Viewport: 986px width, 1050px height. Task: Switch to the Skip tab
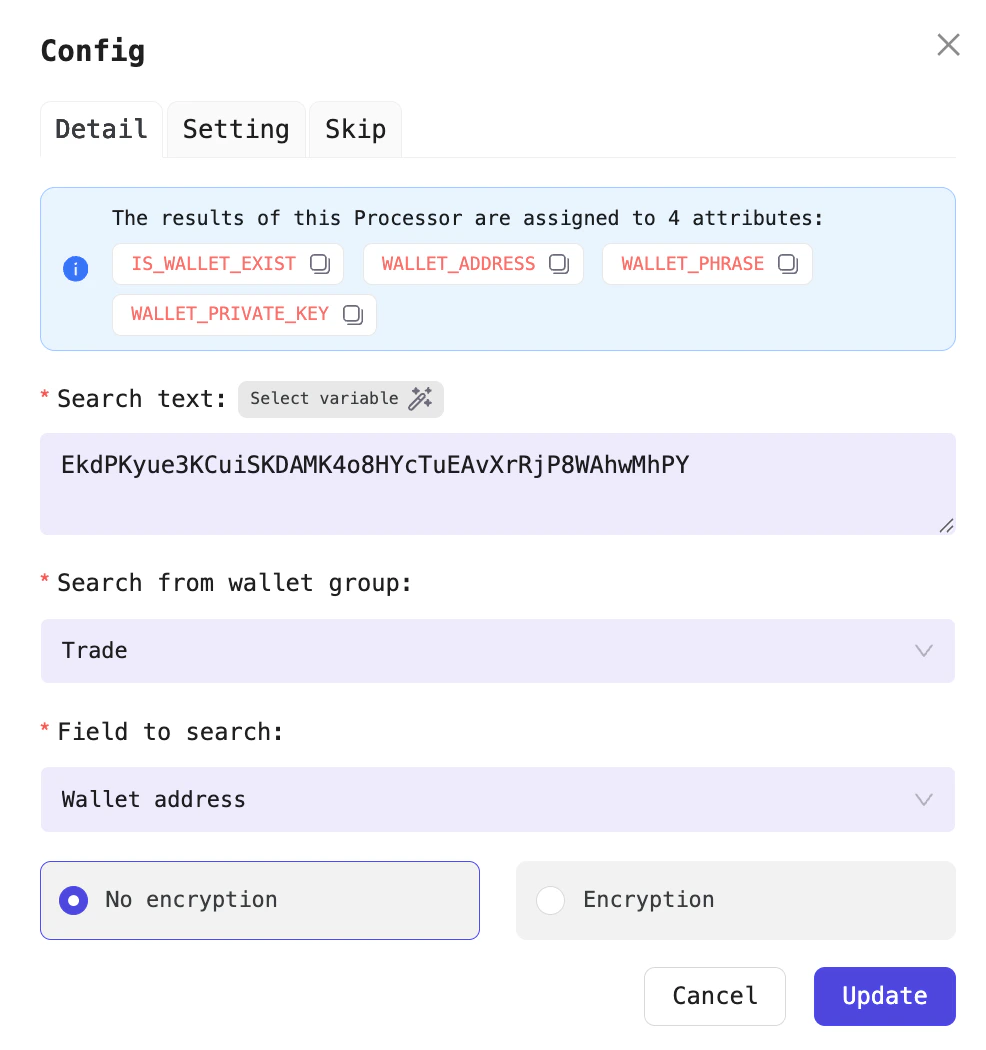[x=355, y=129]
